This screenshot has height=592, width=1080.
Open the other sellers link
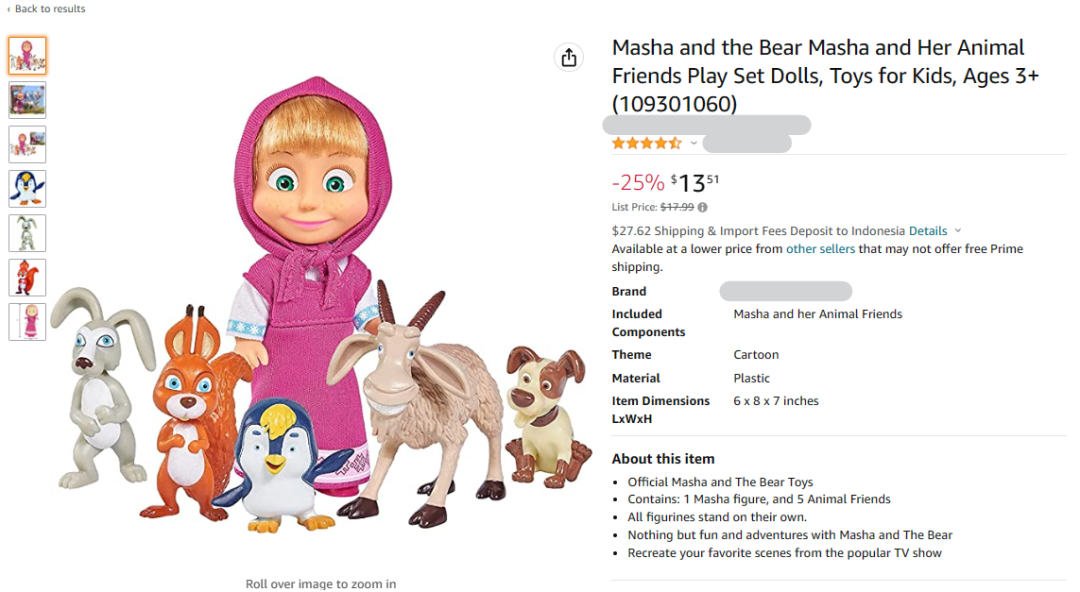tap(820, 249)
